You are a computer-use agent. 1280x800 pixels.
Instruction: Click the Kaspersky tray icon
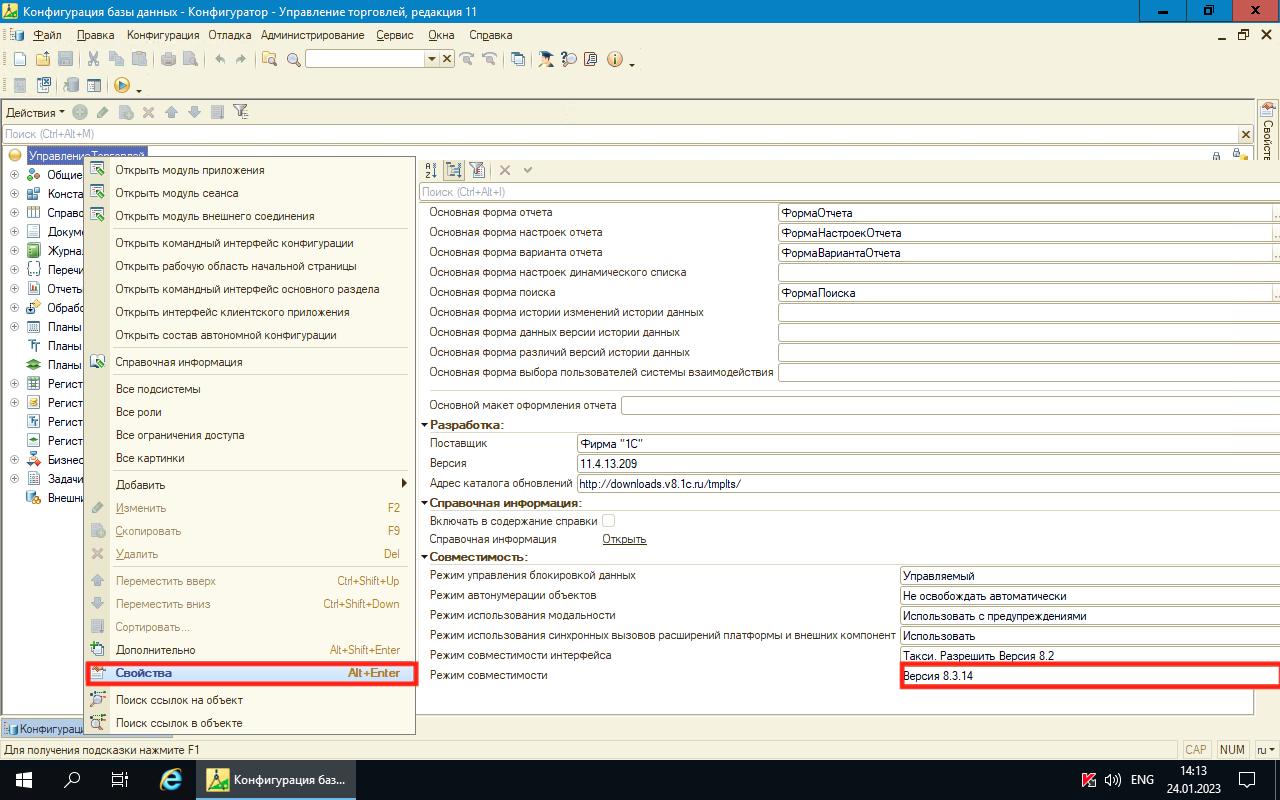click(x=1090, y=780)
